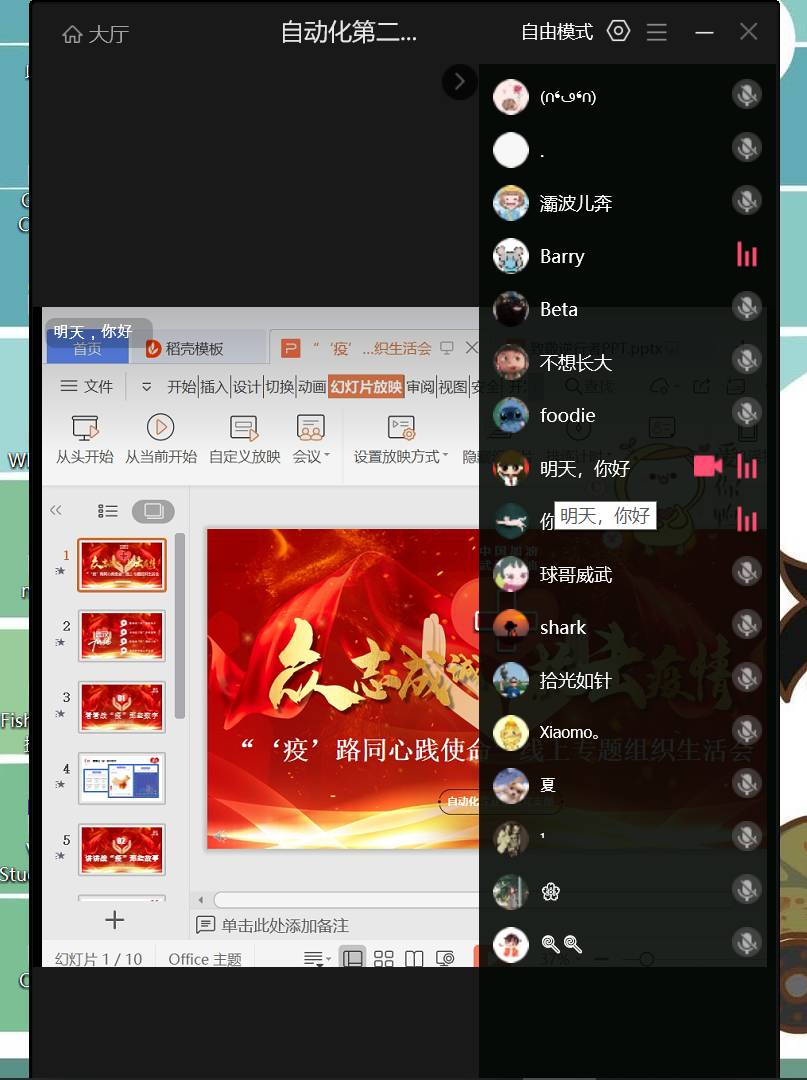
Task: Toggle muted microphone for shark
Action: 746,626
